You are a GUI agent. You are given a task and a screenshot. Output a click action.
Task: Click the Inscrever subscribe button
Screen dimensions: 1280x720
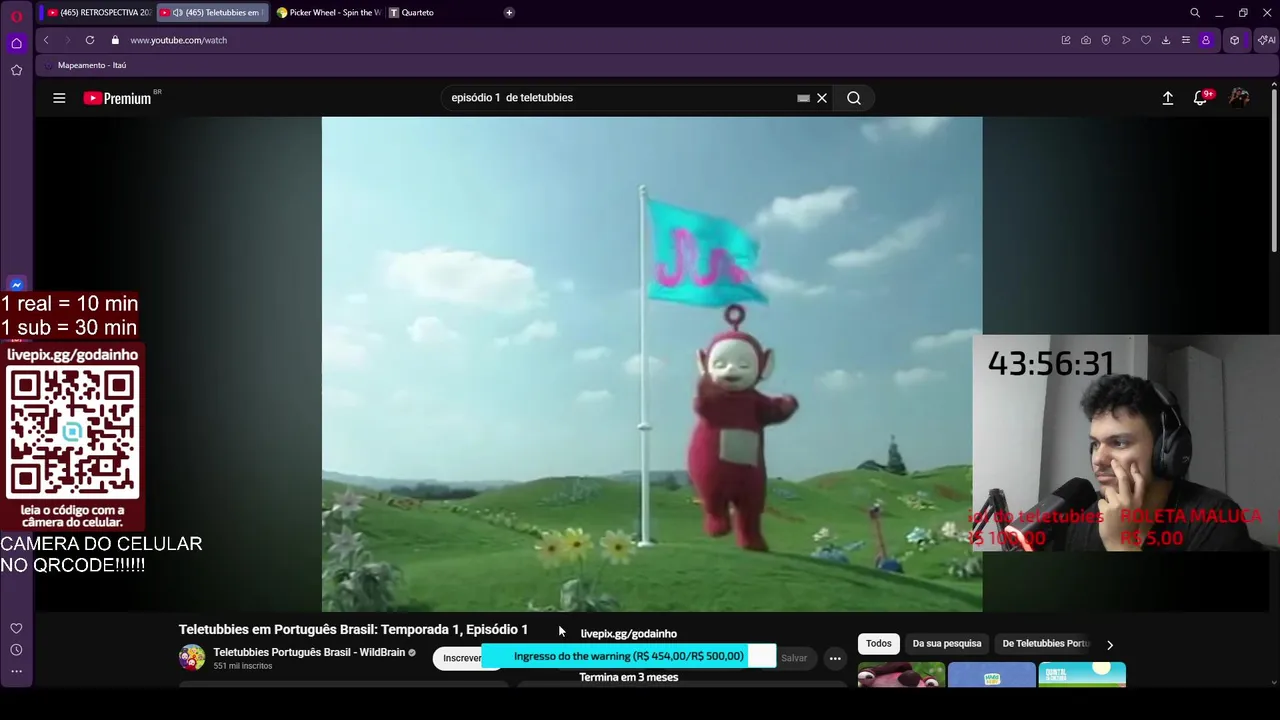[x=462, y=658]
